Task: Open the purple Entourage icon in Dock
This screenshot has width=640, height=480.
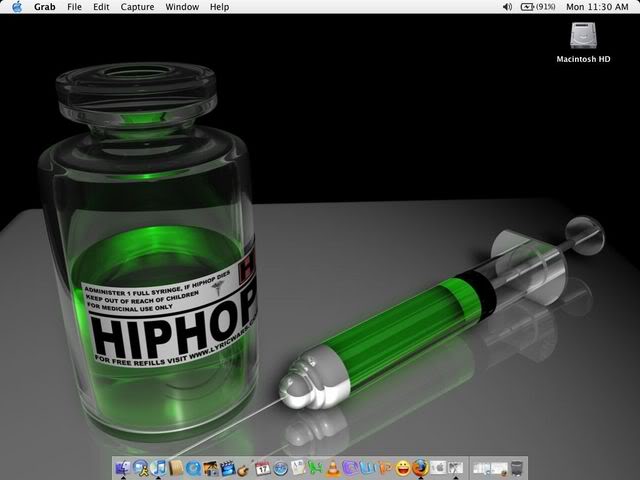Action: pyautogui.click(x=350, y=469)
